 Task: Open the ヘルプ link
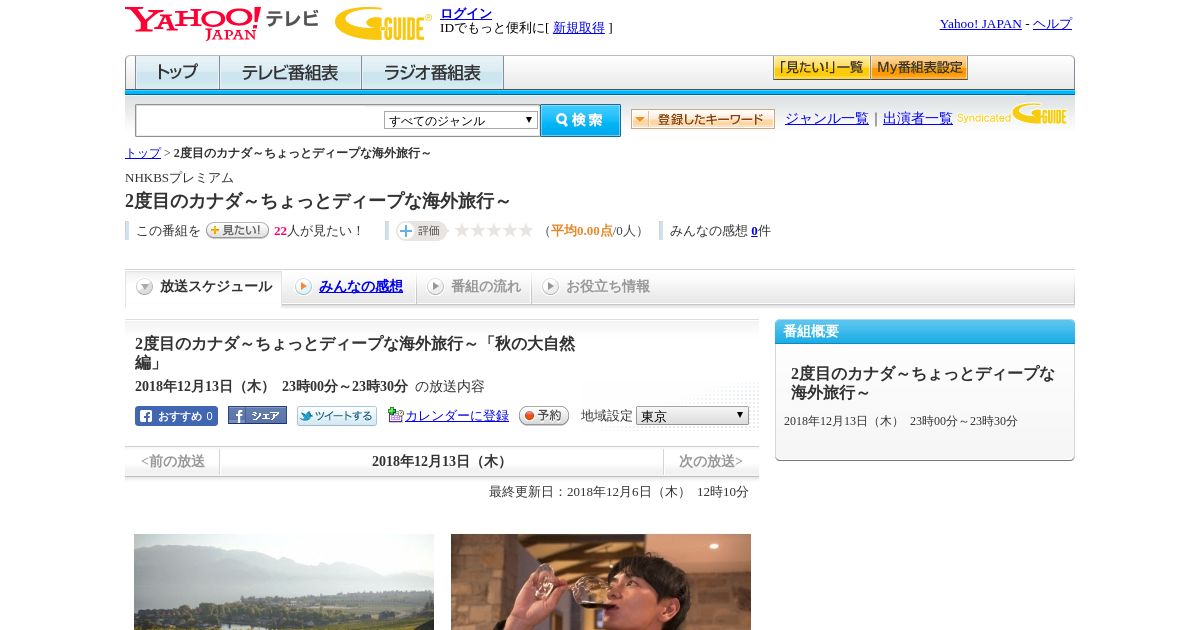coord(1052,23)
